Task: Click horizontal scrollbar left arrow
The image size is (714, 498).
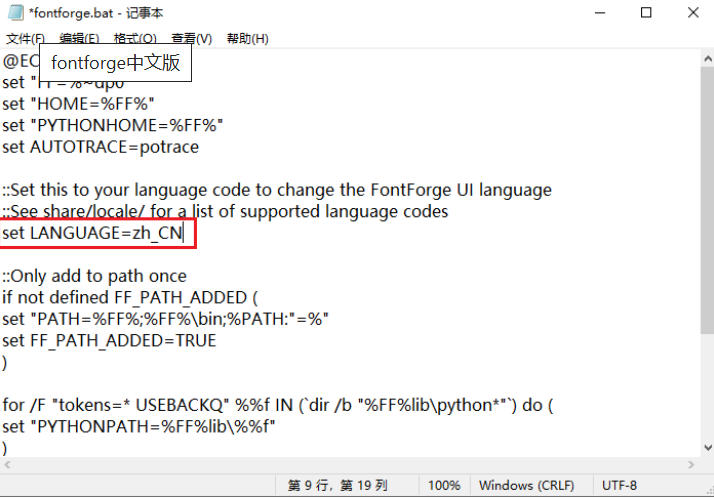Action: 7,465
